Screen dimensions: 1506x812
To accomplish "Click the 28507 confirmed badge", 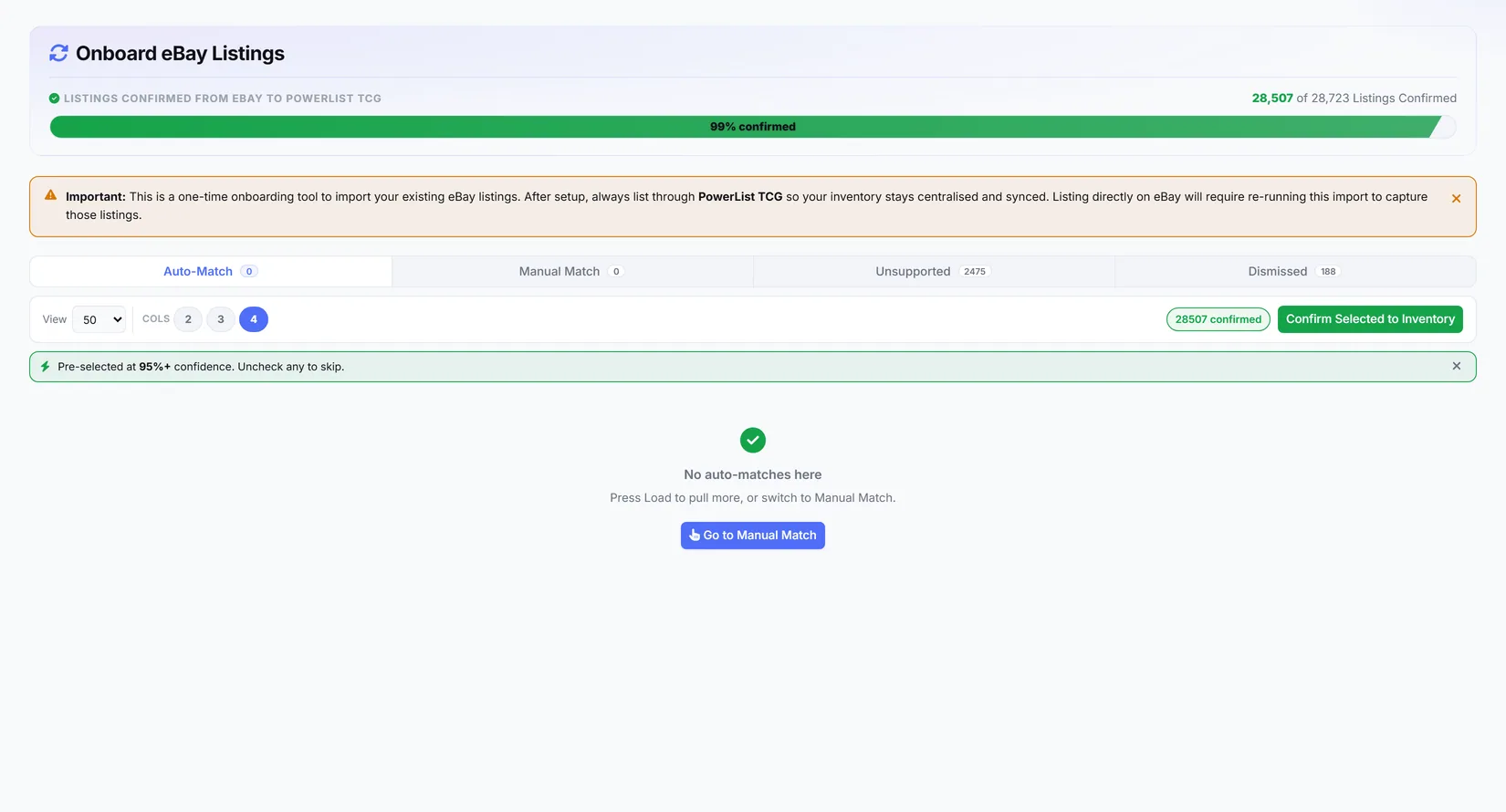I will pos(1218,319).
